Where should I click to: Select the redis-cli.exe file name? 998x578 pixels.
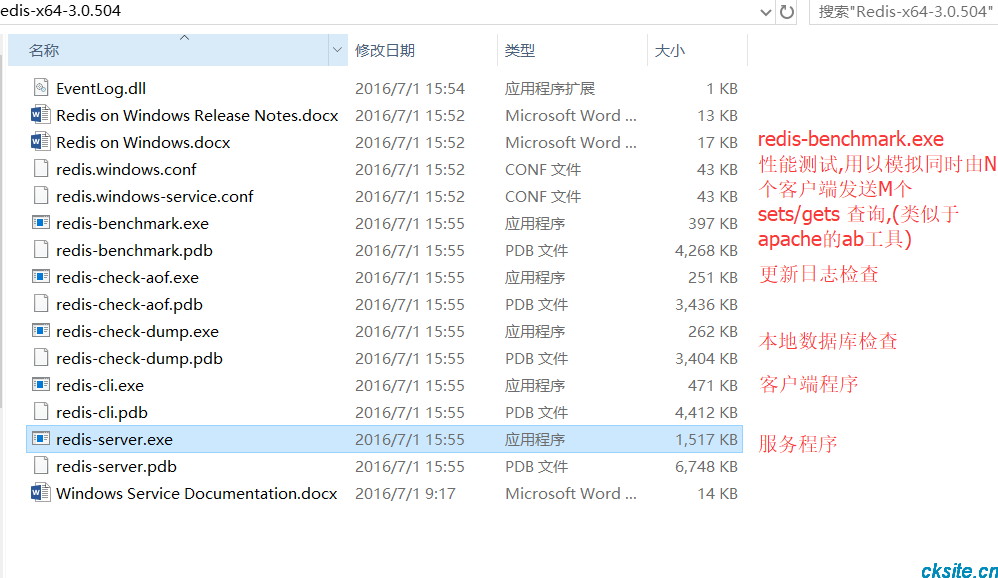coord(100,386)
